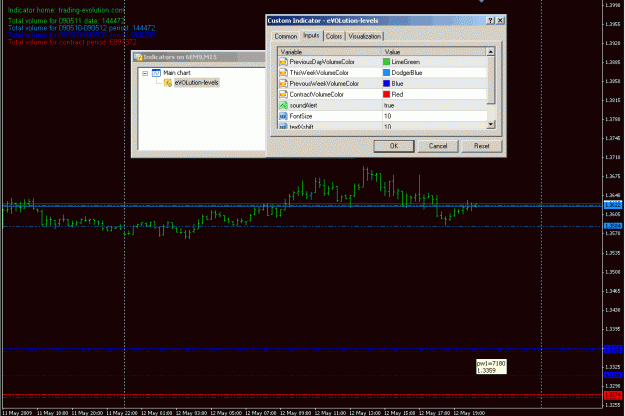Select the ContractVolumeColor variable name

point(316,94)
